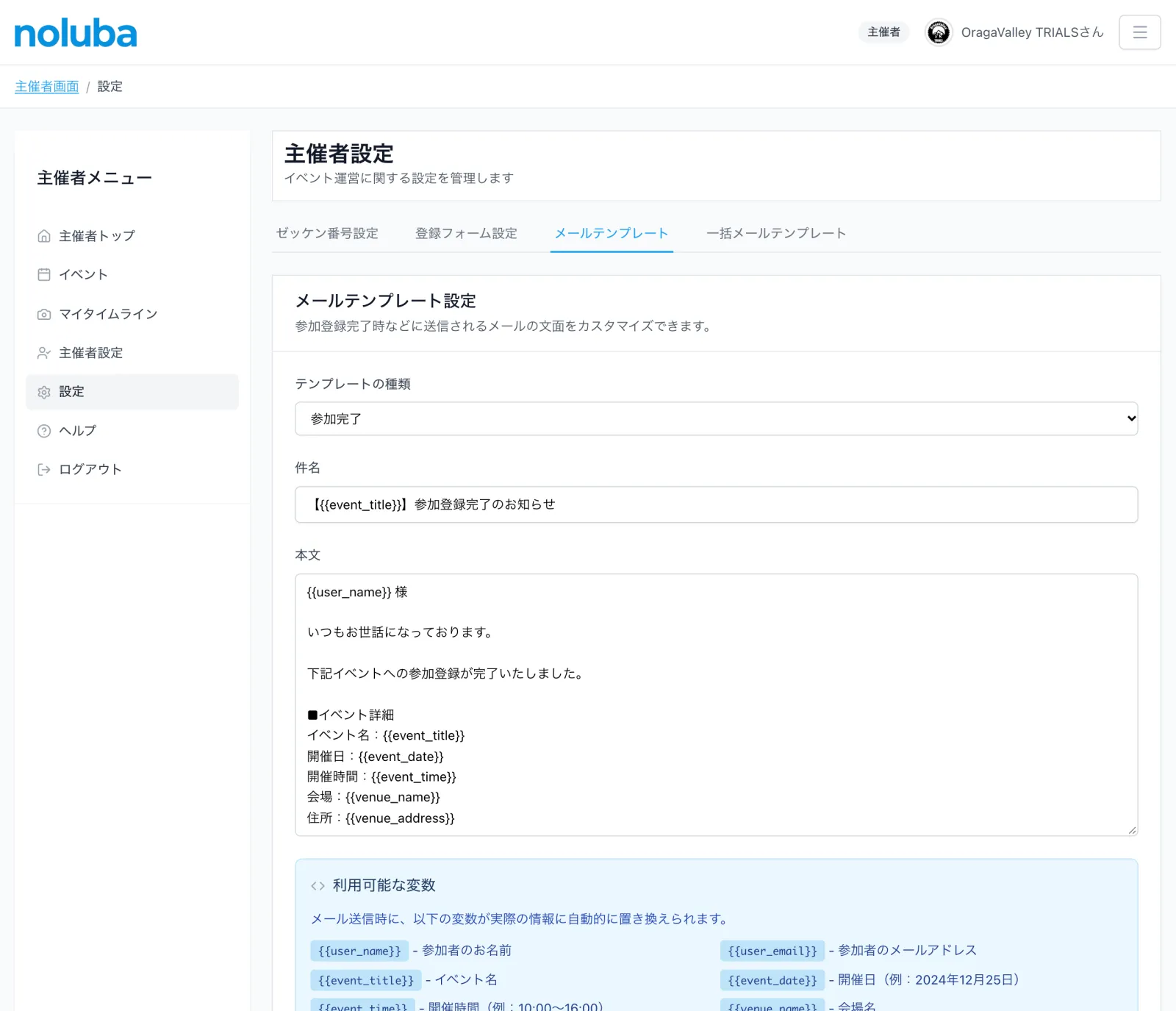Select ヘルプ in the sidebar
Viewport: 1176px width, 1011px height.
(132, 431)
